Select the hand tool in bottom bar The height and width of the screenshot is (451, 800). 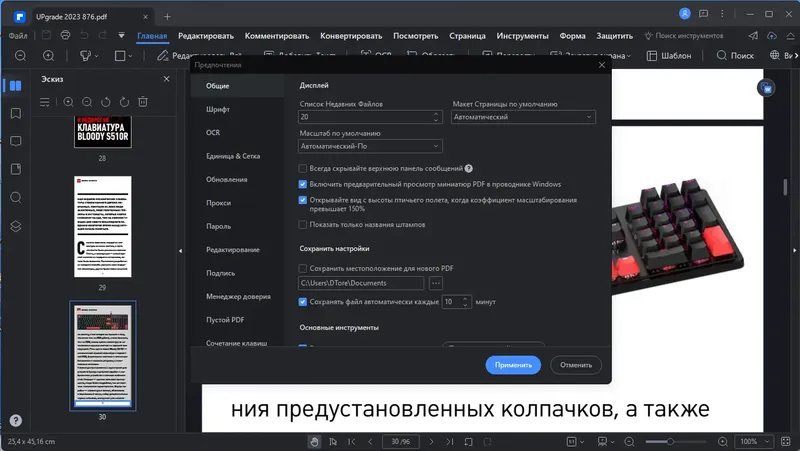point(314,442)
